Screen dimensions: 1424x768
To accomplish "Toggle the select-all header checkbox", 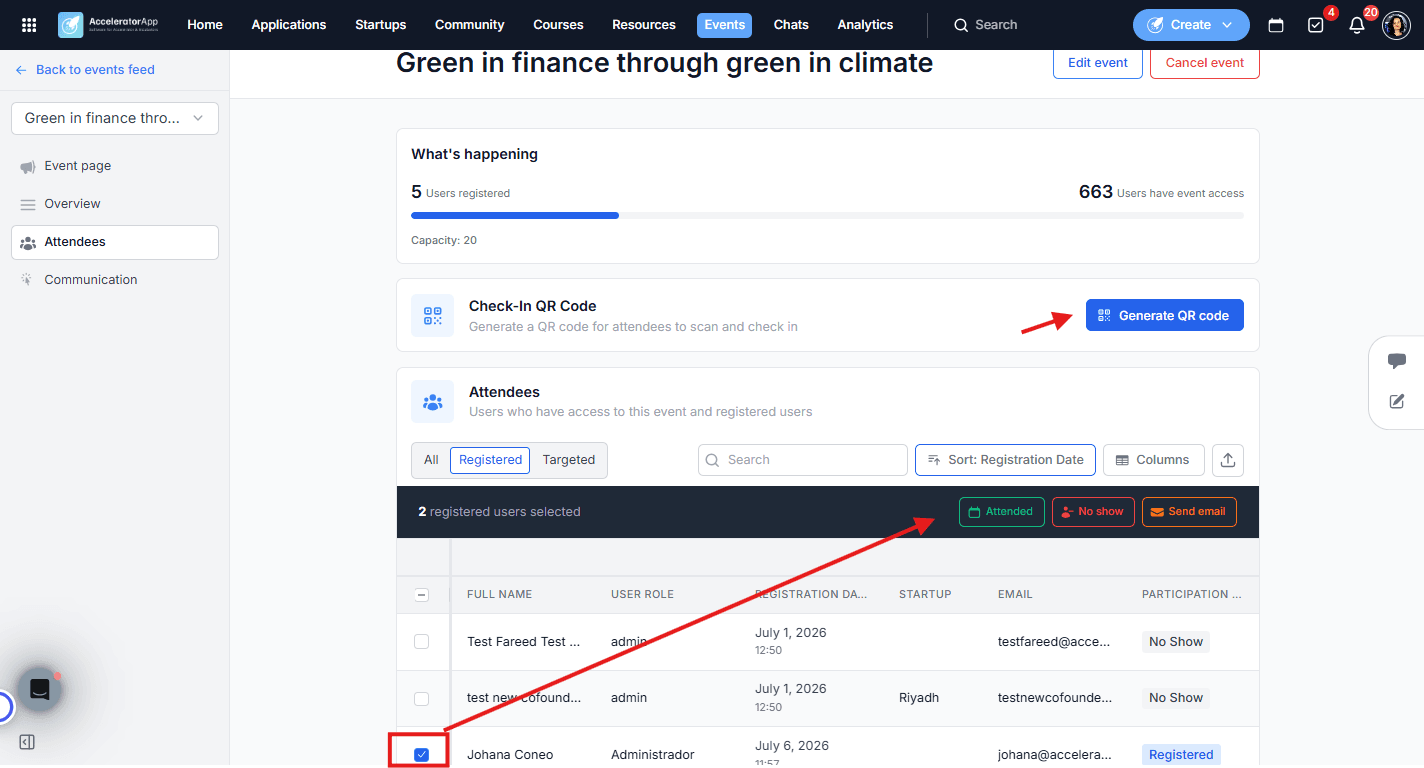I will (422, 594).
